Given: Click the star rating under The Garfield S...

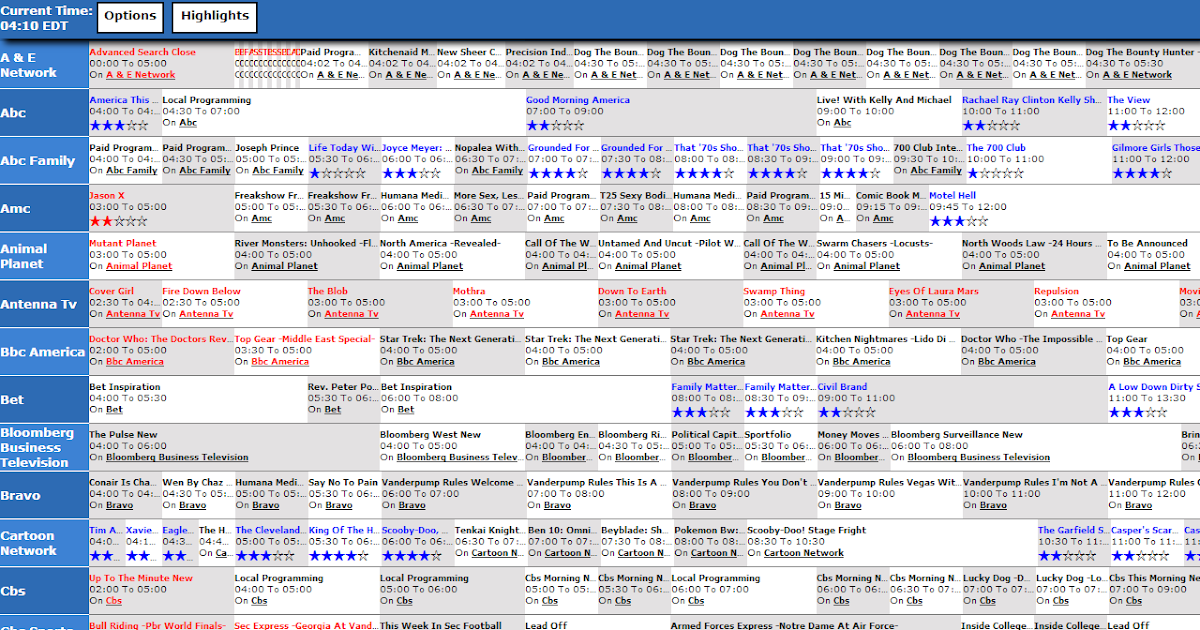Looking at the screenshot, I should [x=1067, y=555].
